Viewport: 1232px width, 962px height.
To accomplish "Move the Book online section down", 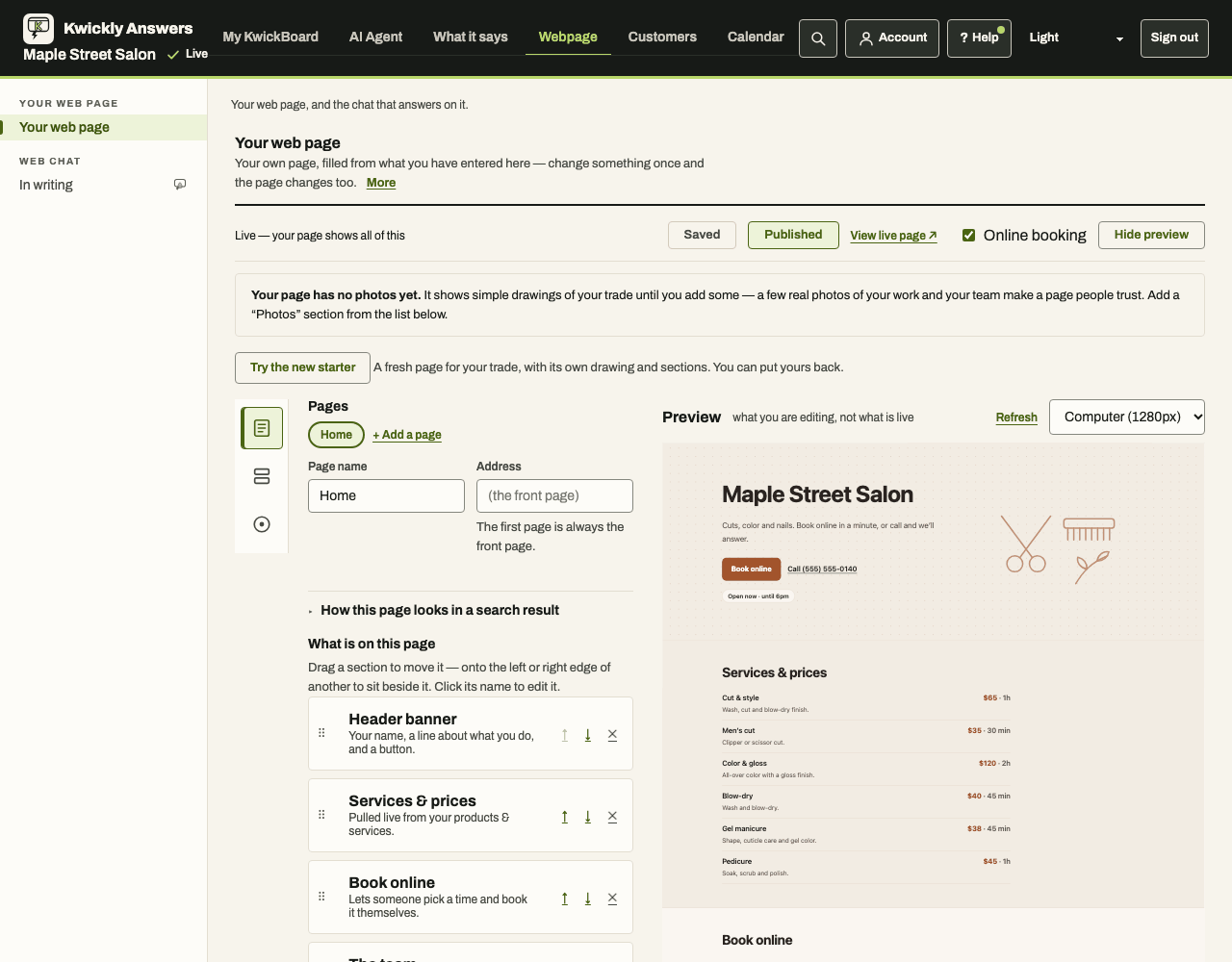I will point(588,899).
